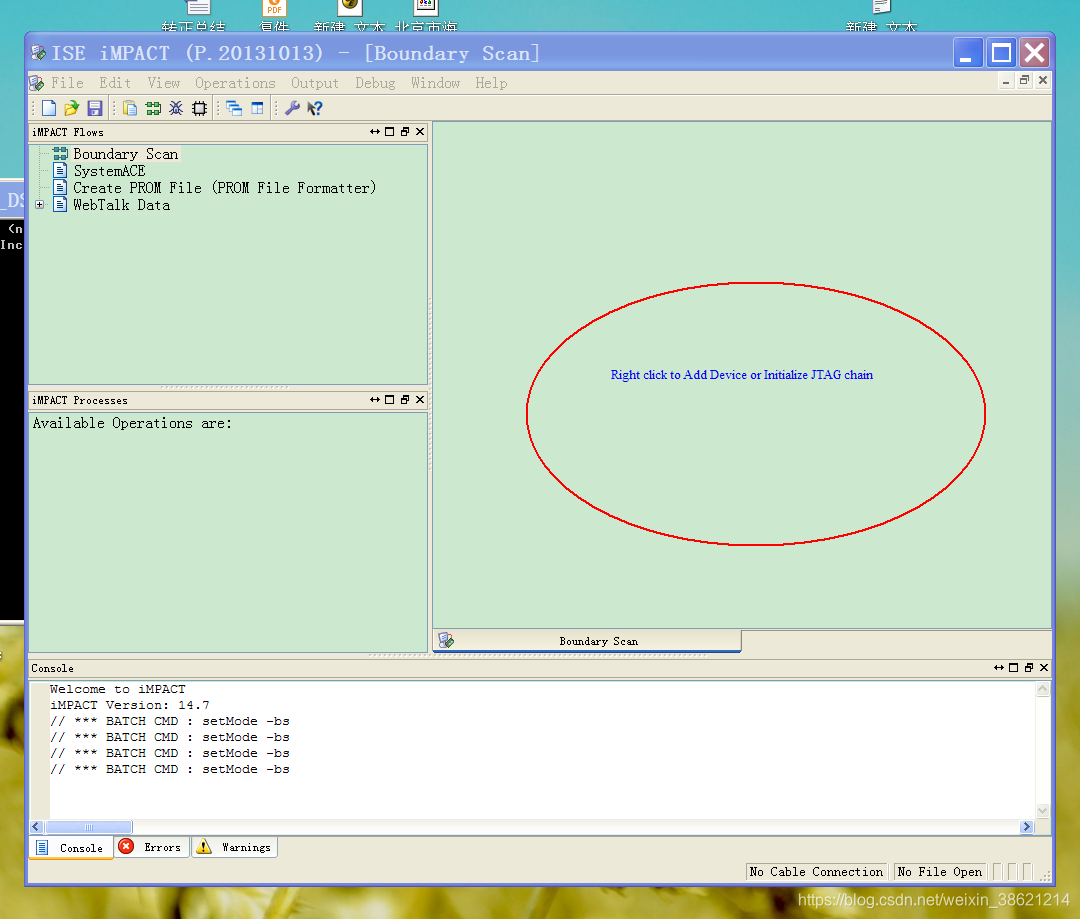
Task: Click the New Project toolbar icon
Action: click(49, 108)
